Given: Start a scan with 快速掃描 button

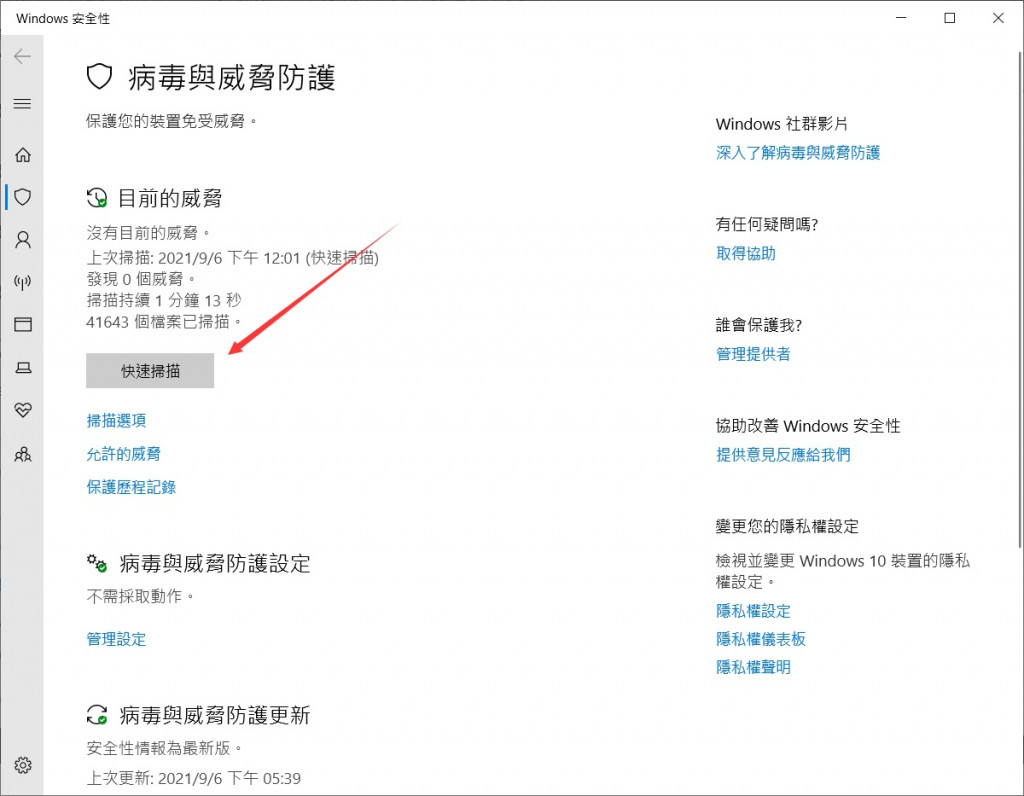Looking at the screenshot, I should [150, 371].
